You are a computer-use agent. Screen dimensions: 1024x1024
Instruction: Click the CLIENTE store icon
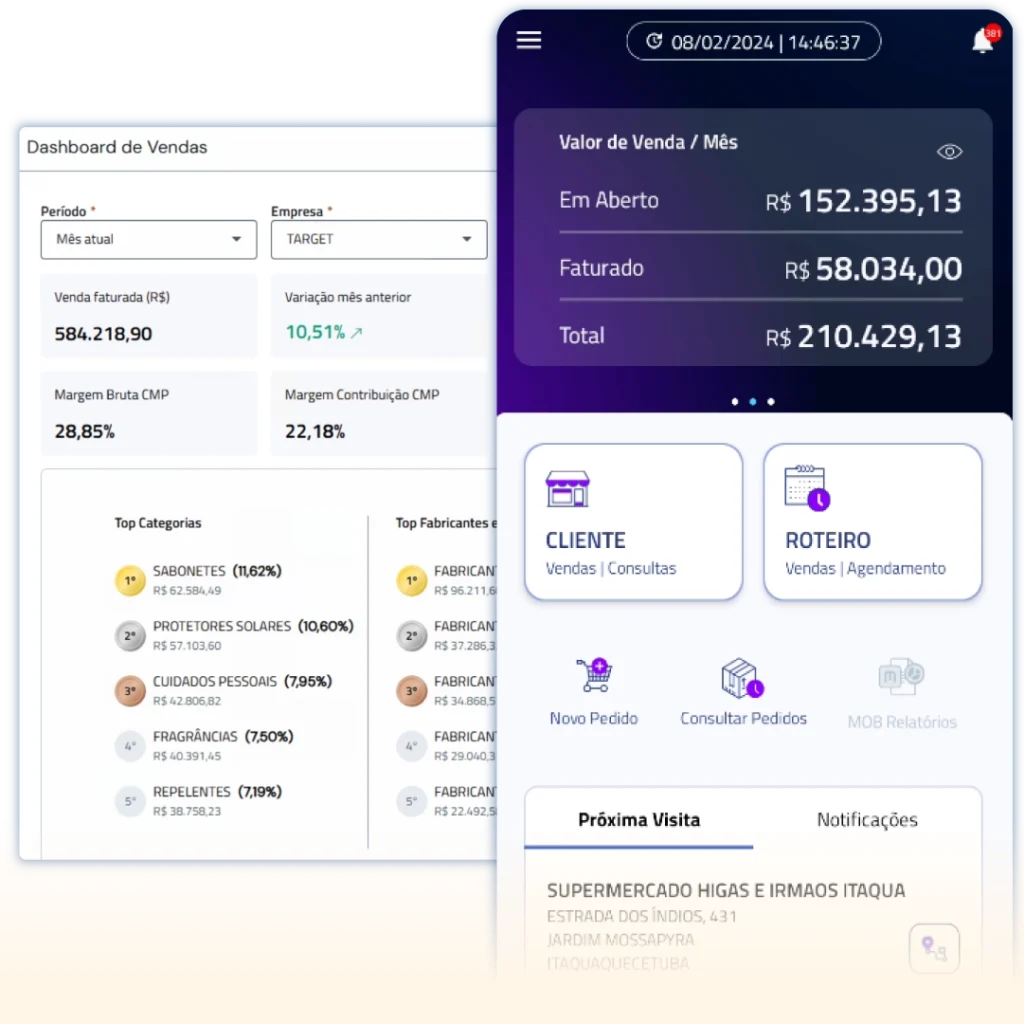pyautogui.click(x=567, y=488)
